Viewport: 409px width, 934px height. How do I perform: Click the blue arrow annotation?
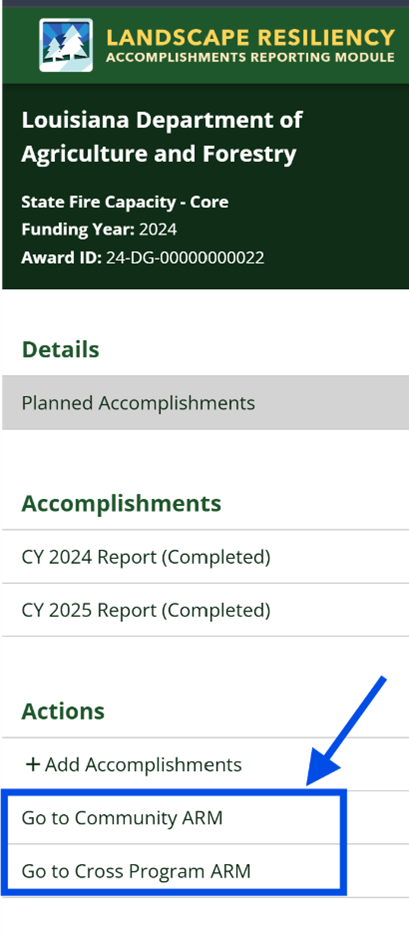(347, 731)
